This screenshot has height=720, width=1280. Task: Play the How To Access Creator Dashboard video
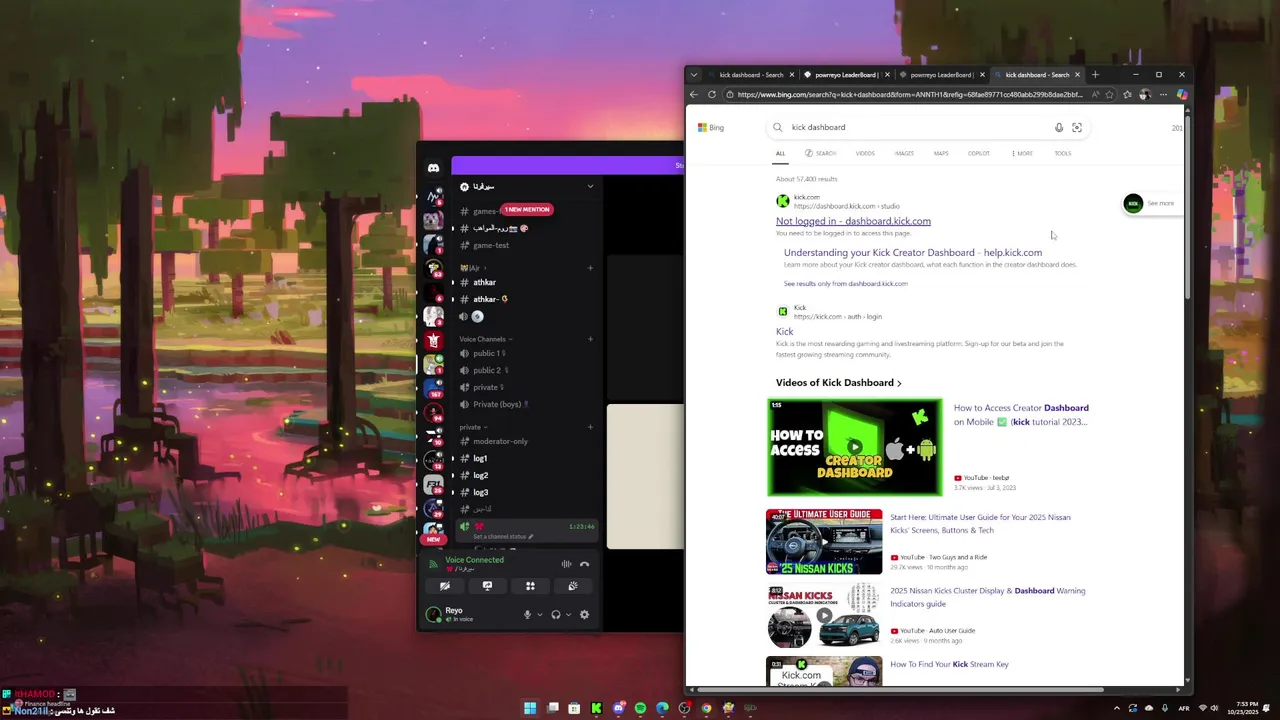coord(855,447)
